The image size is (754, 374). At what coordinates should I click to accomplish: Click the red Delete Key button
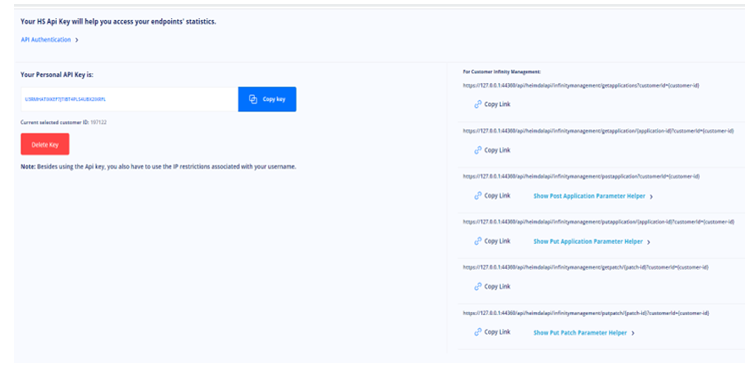(x=45, y=144)
